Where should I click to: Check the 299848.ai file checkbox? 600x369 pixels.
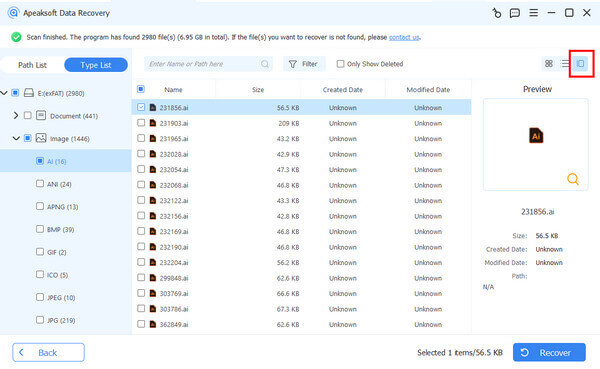[141, 277]
